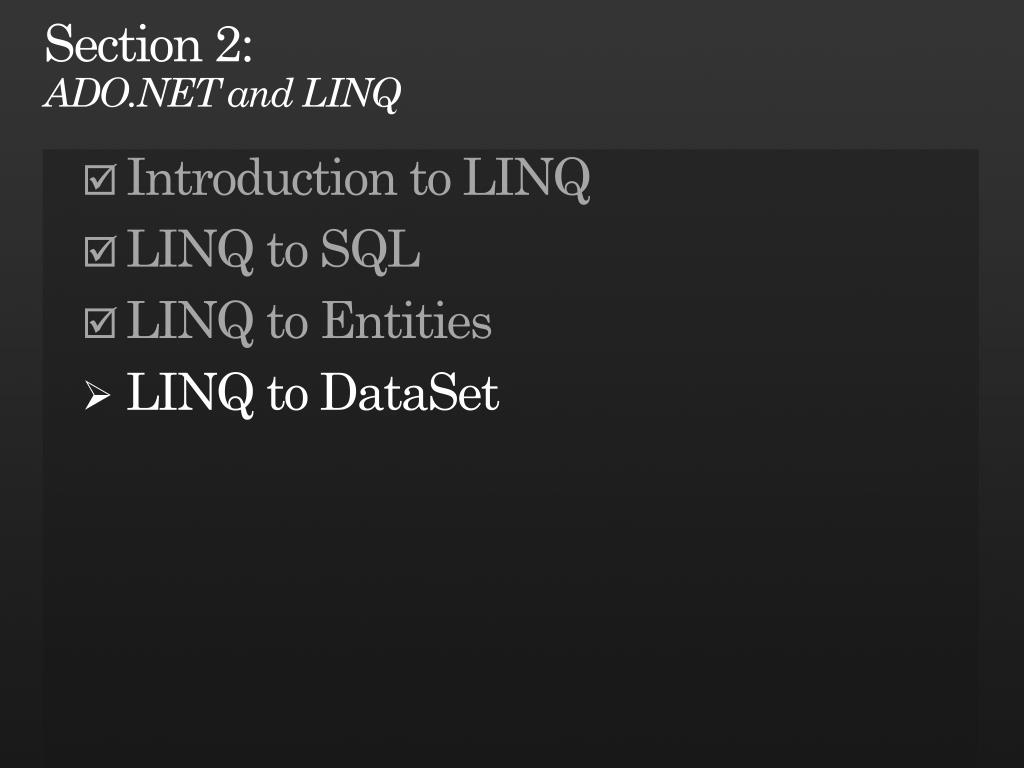
Task: Tick the checkbox beside Introduction to LINQ
Action: (100, 179)
